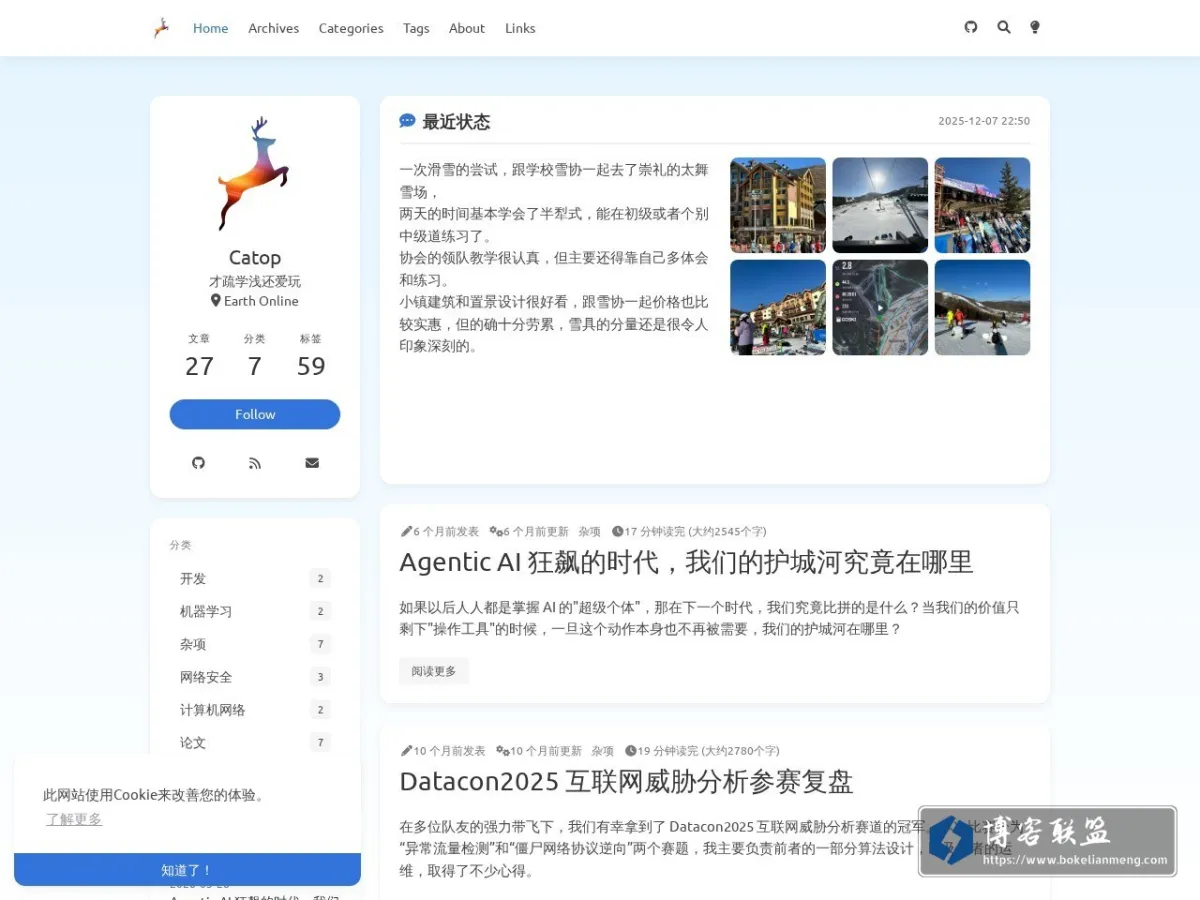
Task: Open the search icon in the navbar
Action: pyautogui.click(x=1003, y=27)
